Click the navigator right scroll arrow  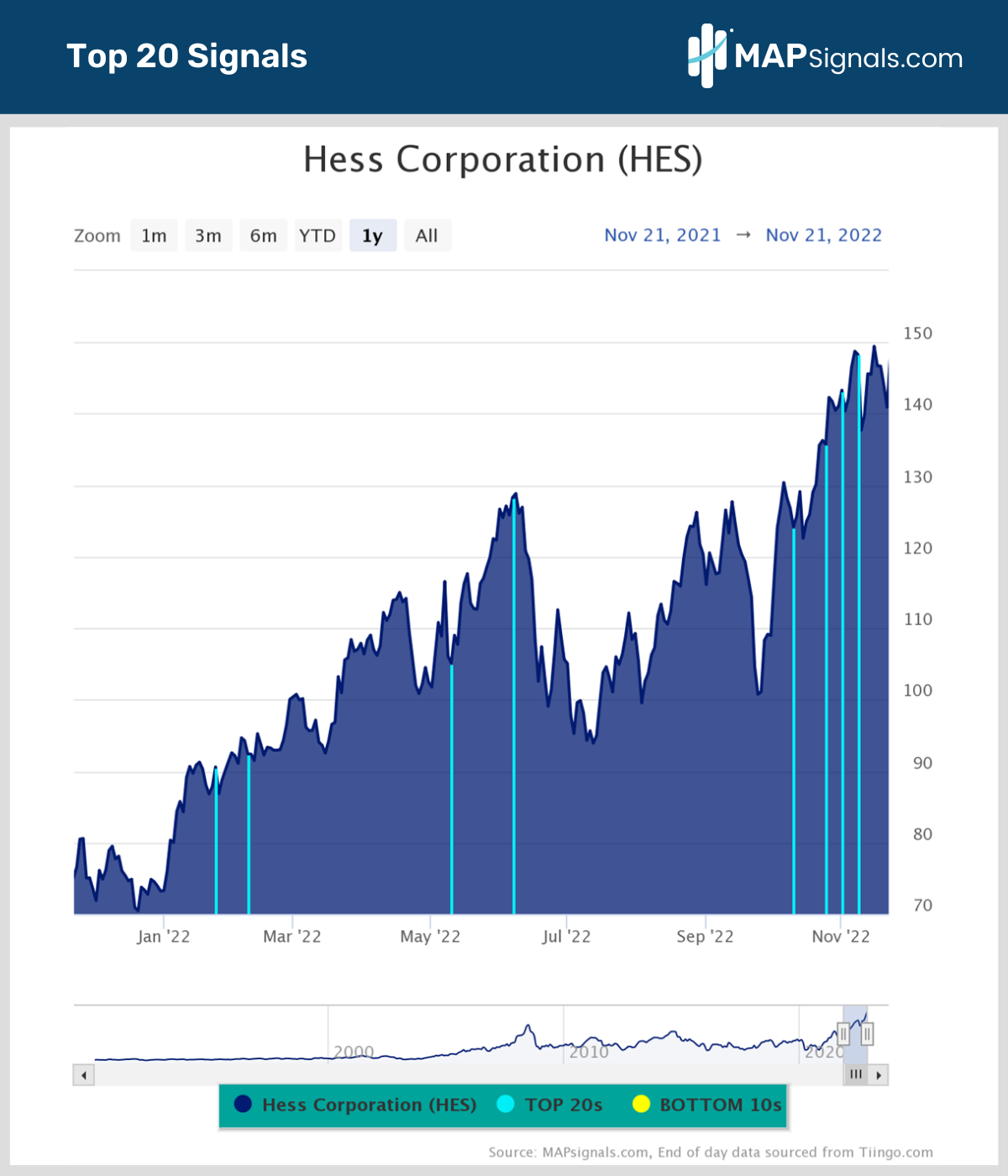tap(879, 1075)
